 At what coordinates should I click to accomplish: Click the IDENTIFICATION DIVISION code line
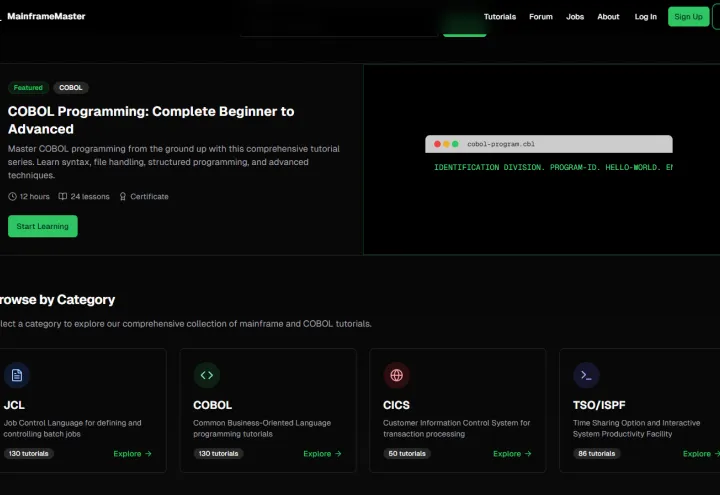[553, 168]
